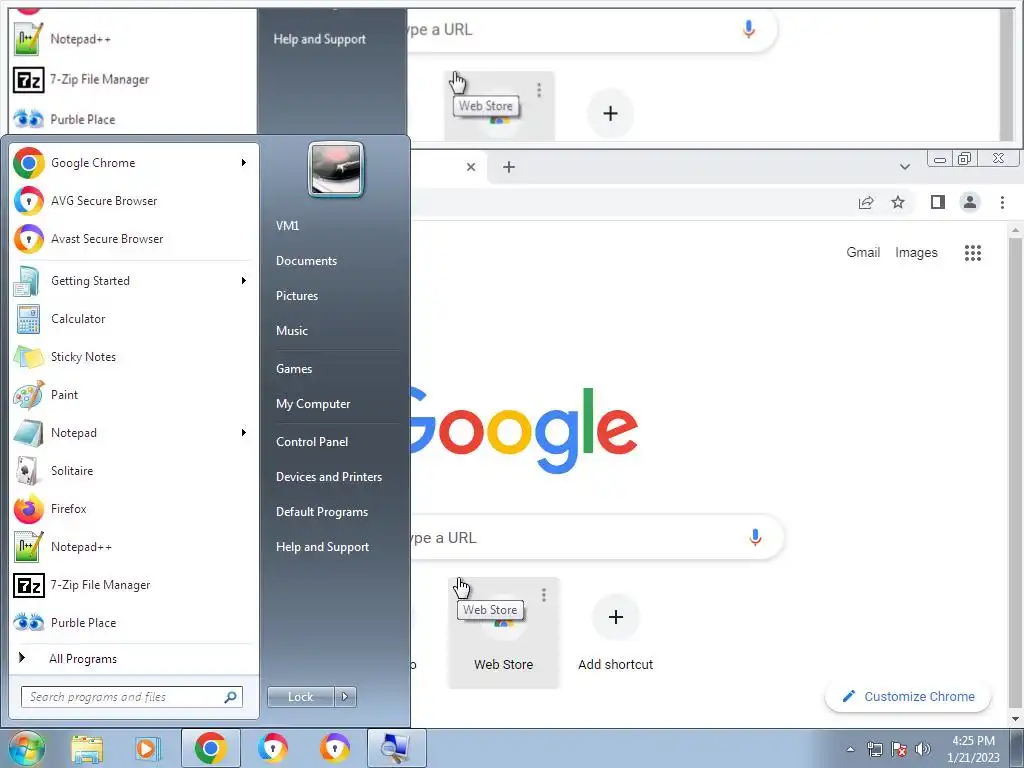Open Web Store shortcut options in upper window
The image size is (1024, 768).
[539, 90]
